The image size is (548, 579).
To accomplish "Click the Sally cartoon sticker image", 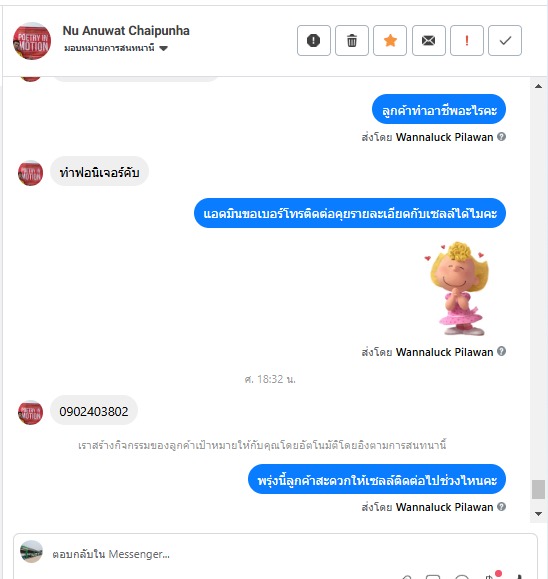I will point(456,288).
